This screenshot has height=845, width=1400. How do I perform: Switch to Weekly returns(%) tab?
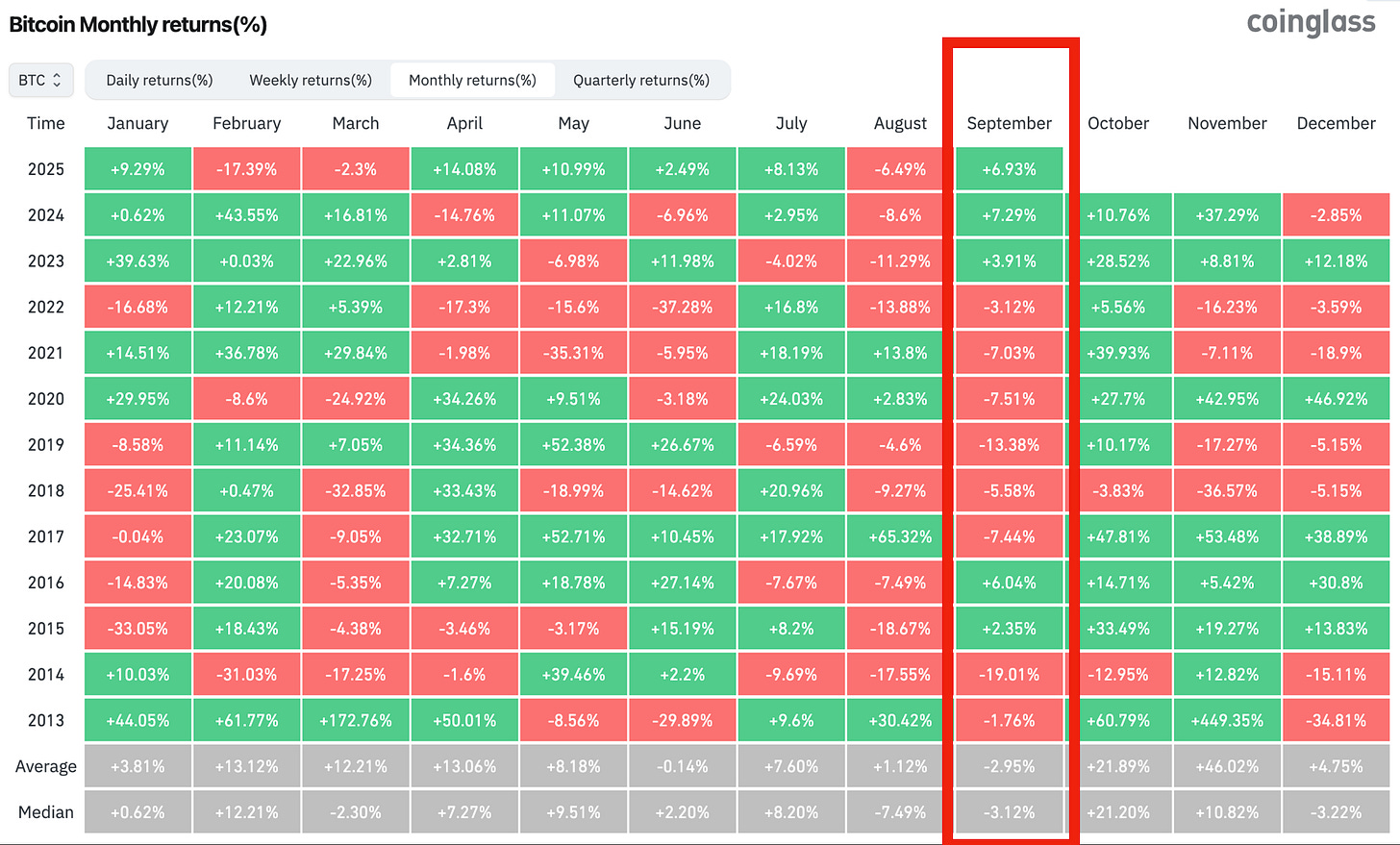click(x=311, y=80)
